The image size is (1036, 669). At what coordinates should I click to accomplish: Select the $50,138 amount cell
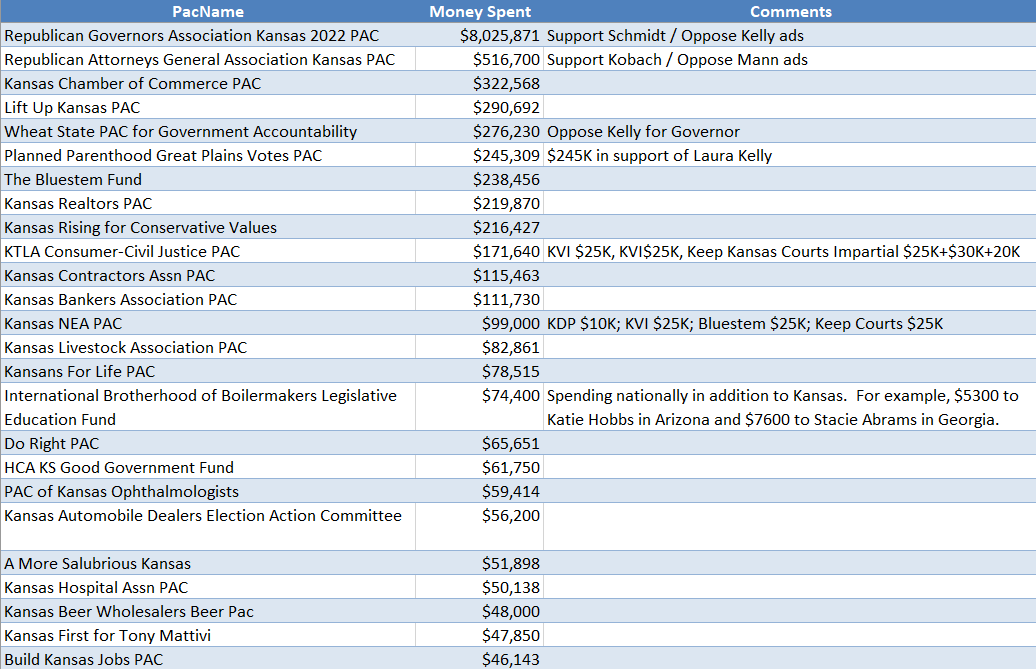tap(480, 587)
